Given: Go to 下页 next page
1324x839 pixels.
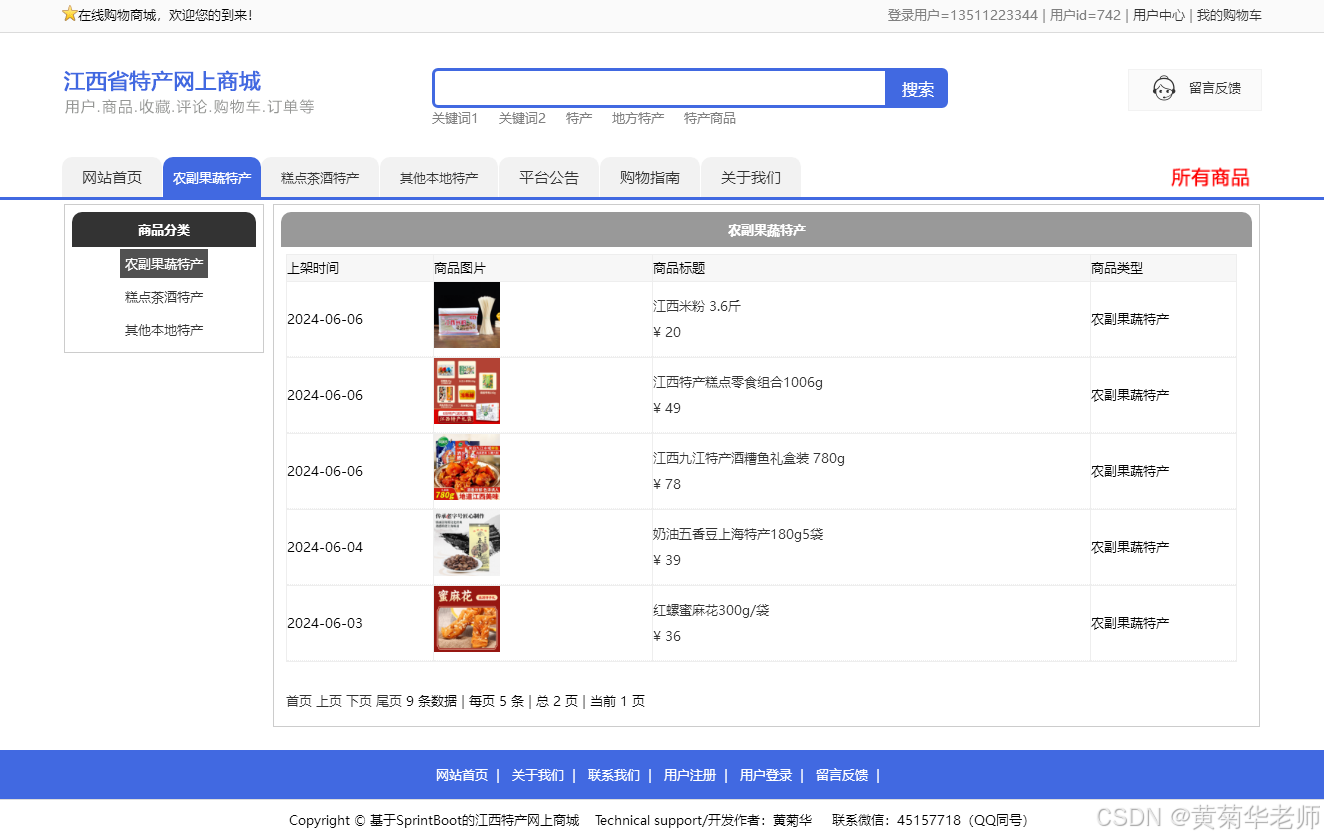Looking at the screenshot, I should pos(359,701).
